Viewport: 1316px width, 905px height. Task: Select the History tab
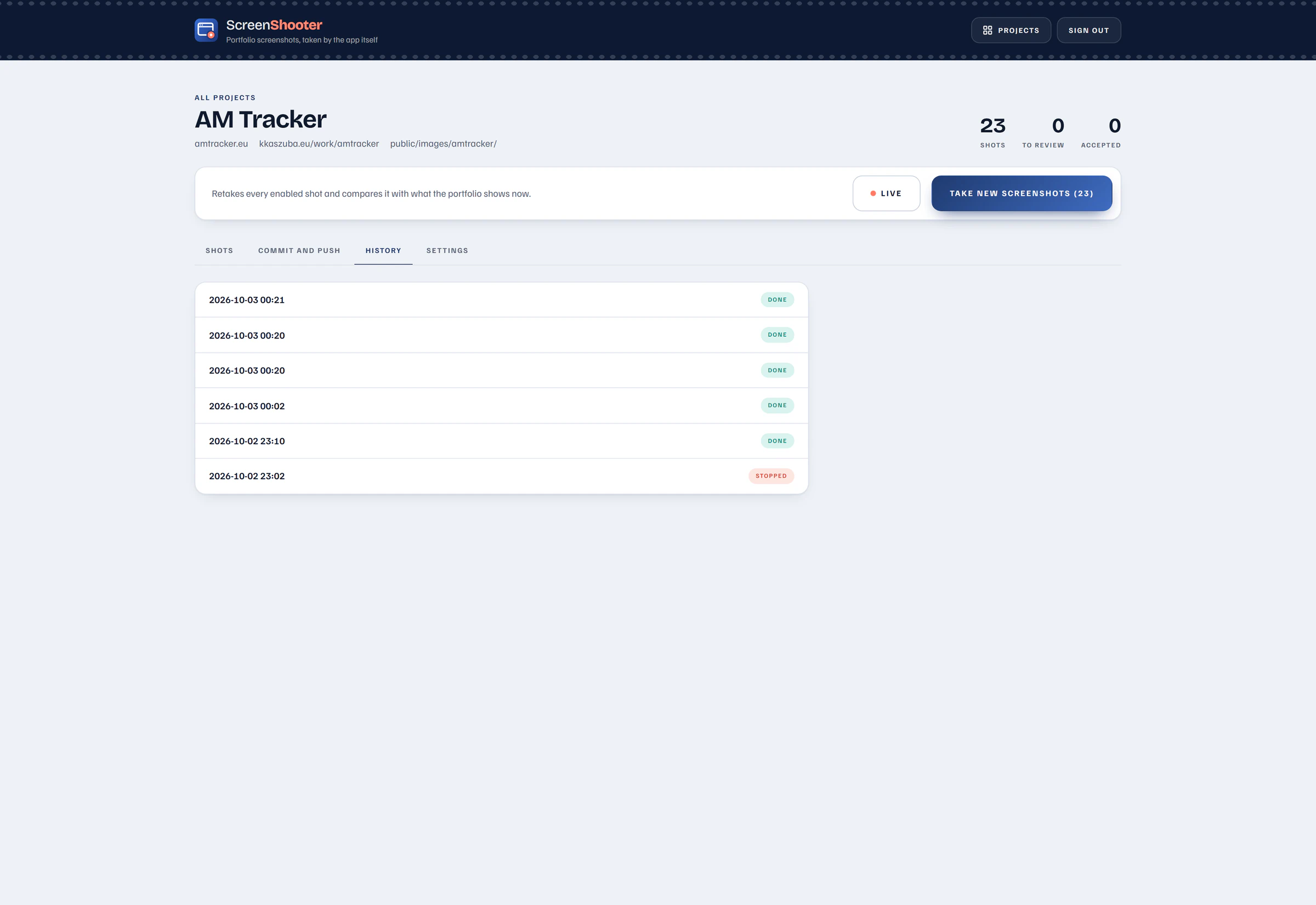pyautogui.click(x=383, y=251)
